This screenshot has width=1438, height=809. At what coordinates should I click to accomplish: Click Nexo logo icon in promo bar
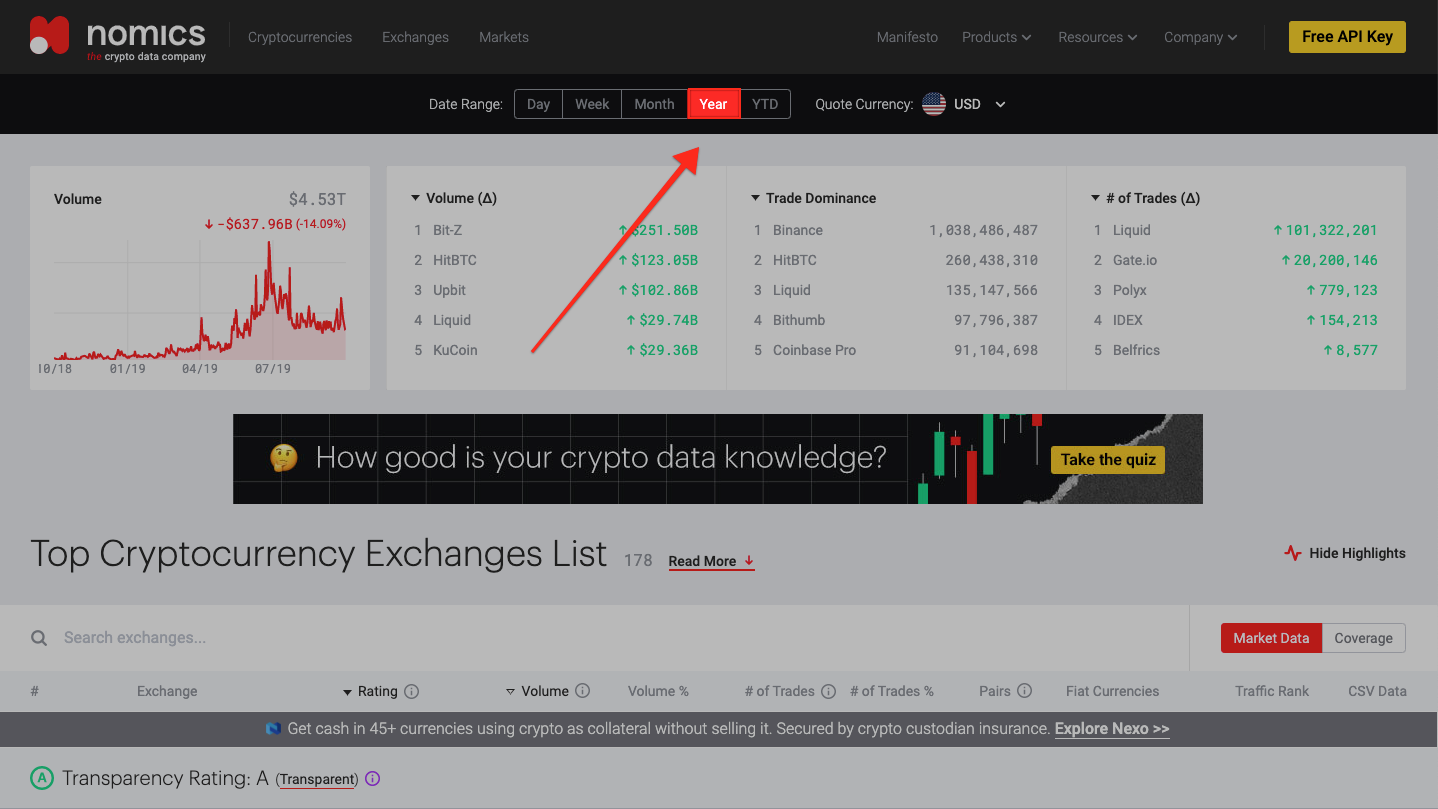(x=273, y=729)
